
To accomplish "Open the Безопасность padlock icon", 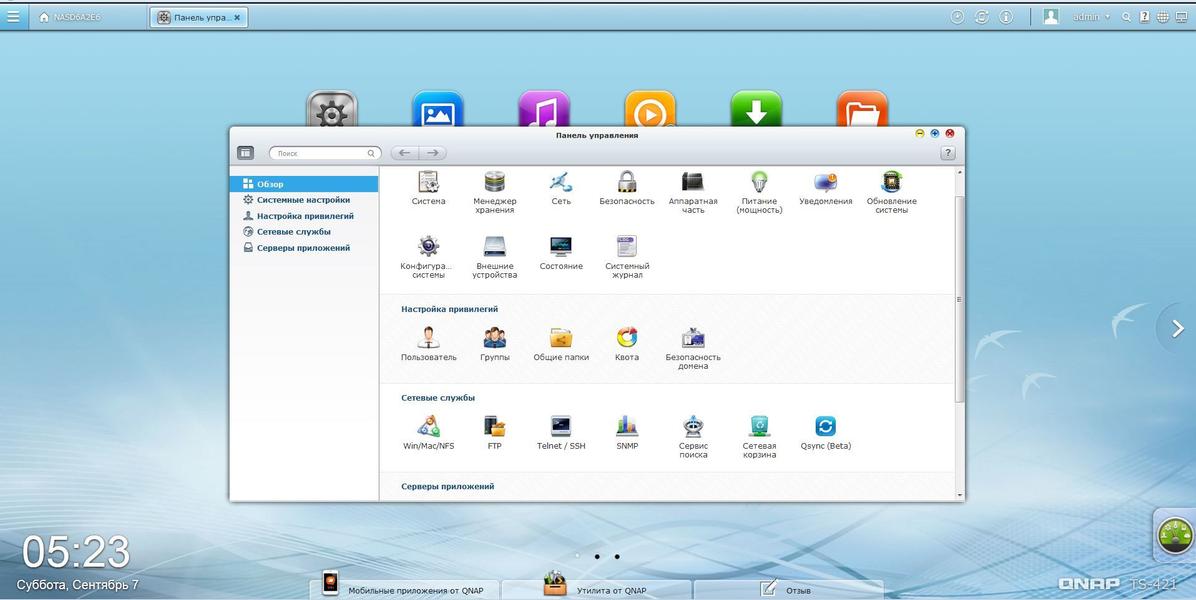I will click(627, 183).
